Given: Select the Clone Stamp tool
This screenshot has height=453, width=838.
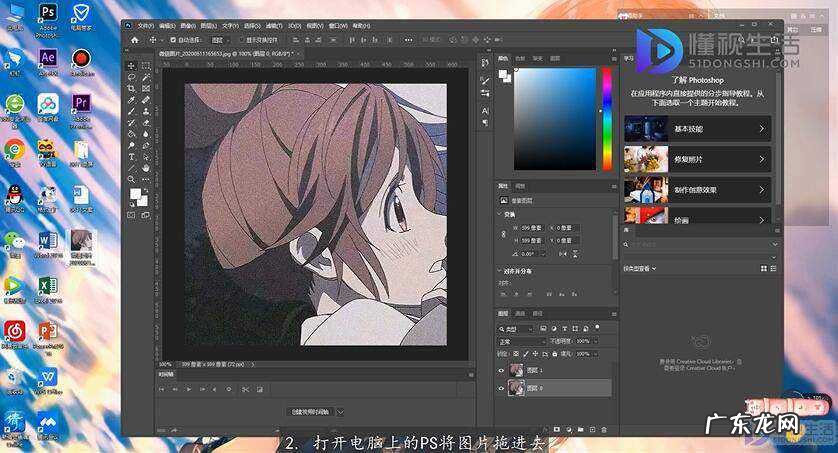Looking at the screenshot, I should [146, 111].
